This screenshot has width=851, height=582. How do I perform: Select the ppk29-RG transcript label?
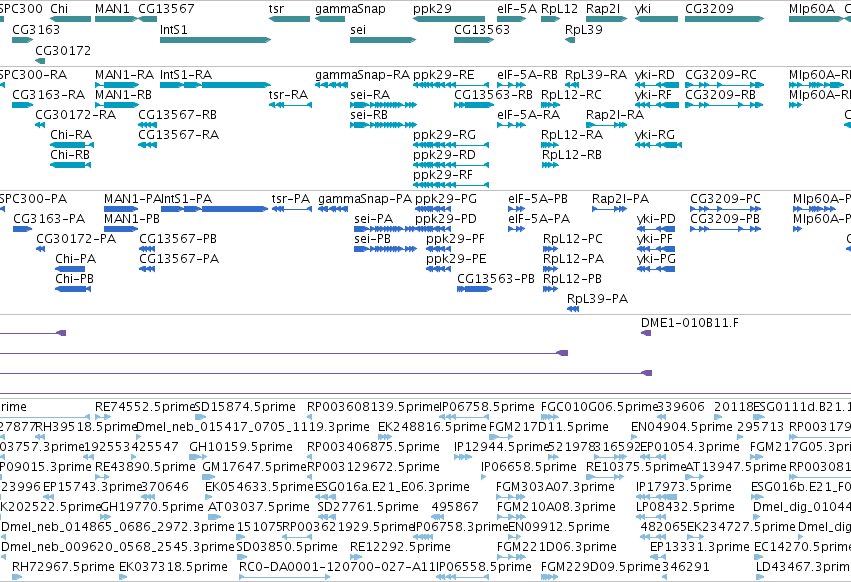(444, 135)
